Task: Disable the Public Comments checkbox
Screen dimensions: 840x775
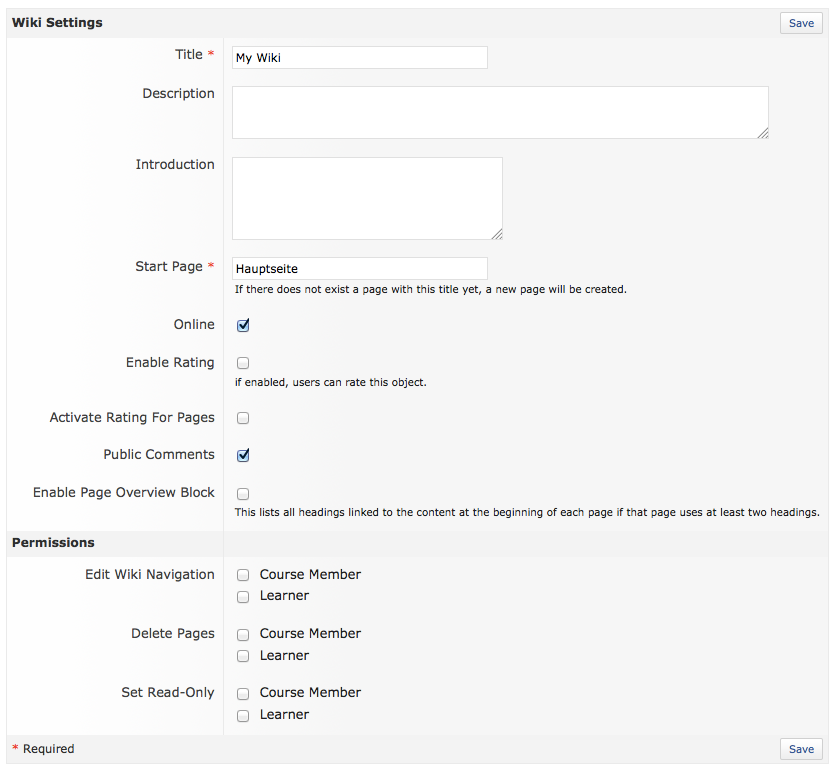Action: 243,455
